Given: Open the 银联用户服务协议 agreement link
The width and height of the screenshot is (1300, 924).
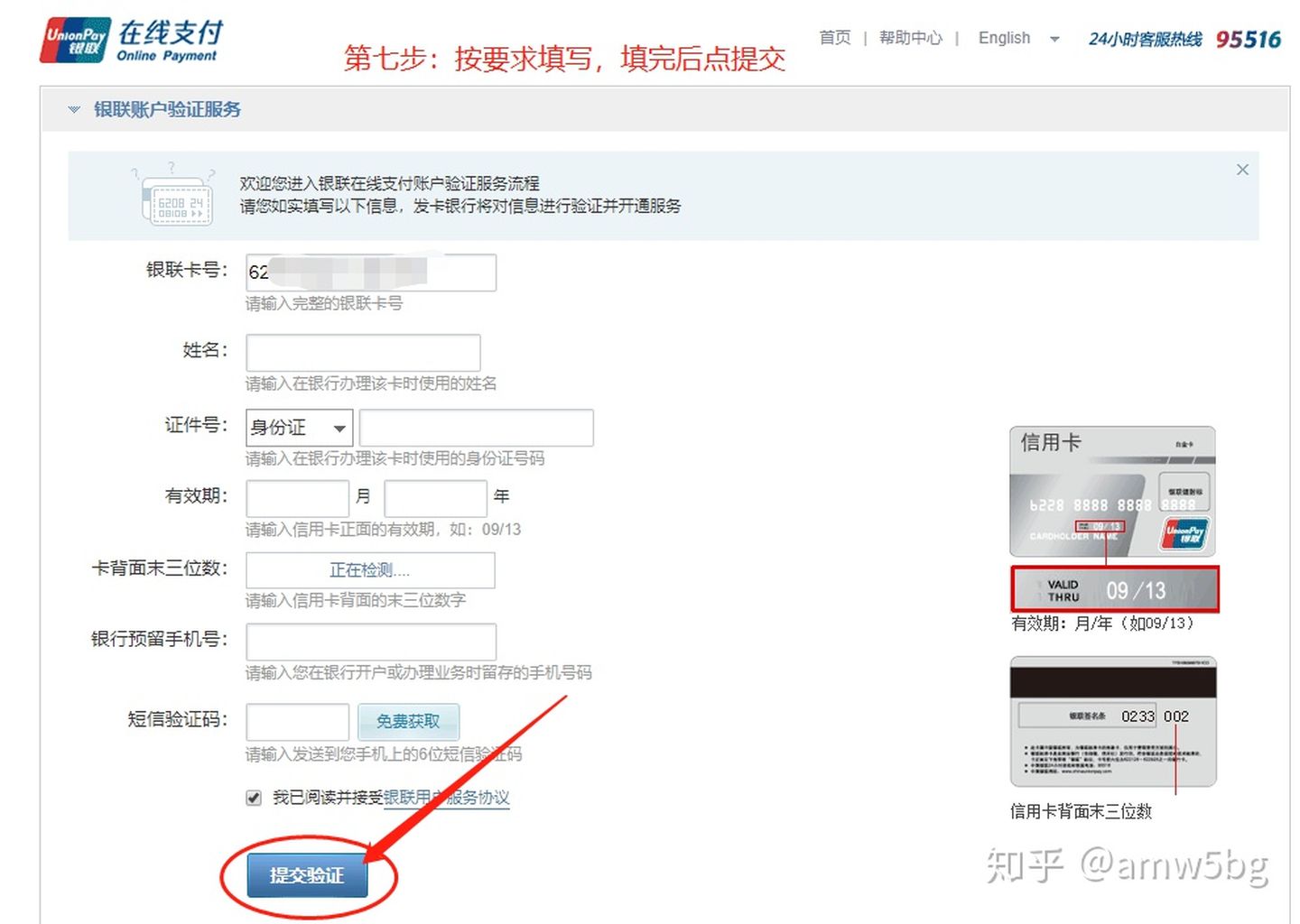Looking at the screenshot, I should coord(446,798).
